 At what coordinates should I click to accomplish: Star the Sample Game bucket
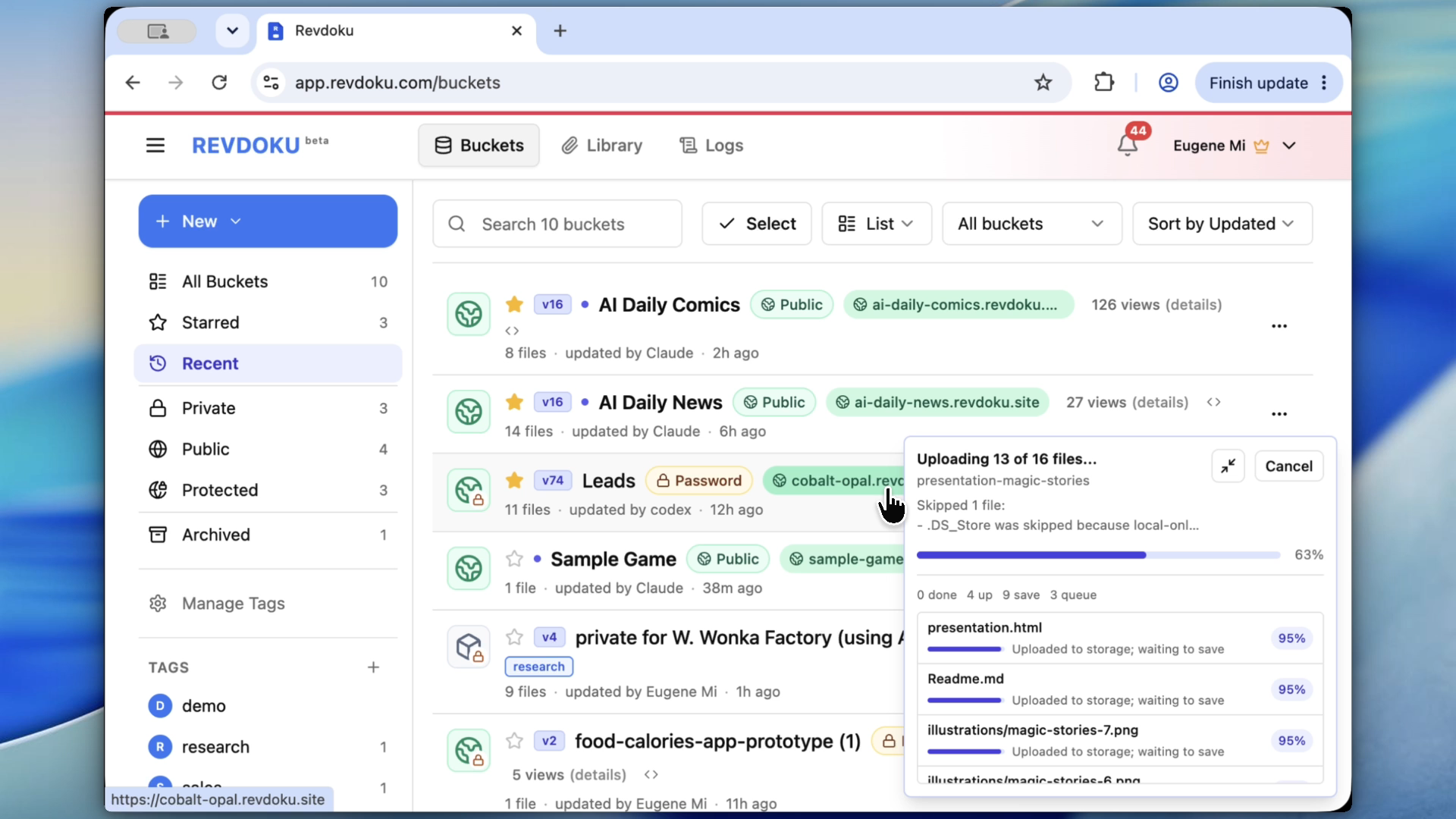(514, 559)
